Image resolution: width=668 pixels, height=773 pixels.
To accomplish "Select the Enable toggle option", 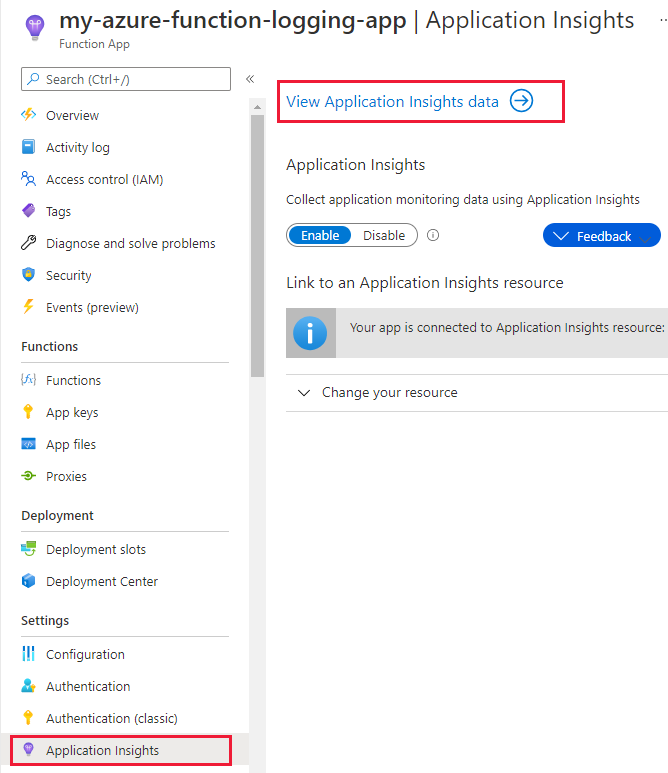I will click(x=320, y=236).
